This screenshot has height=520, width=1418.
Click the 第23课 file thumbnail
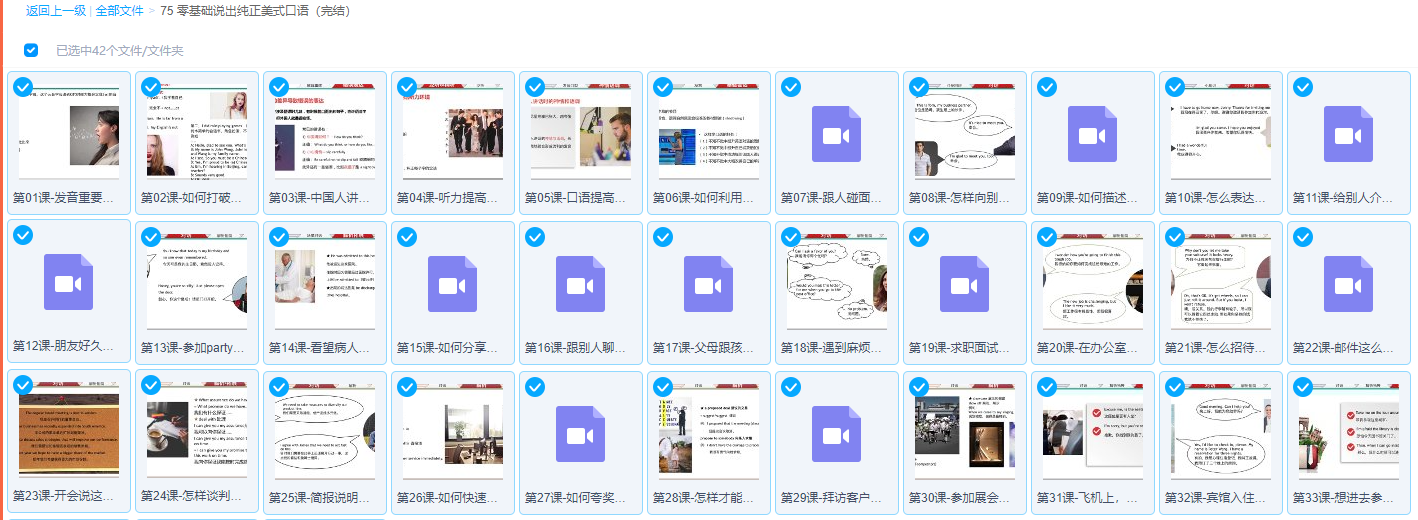(68, 432)
